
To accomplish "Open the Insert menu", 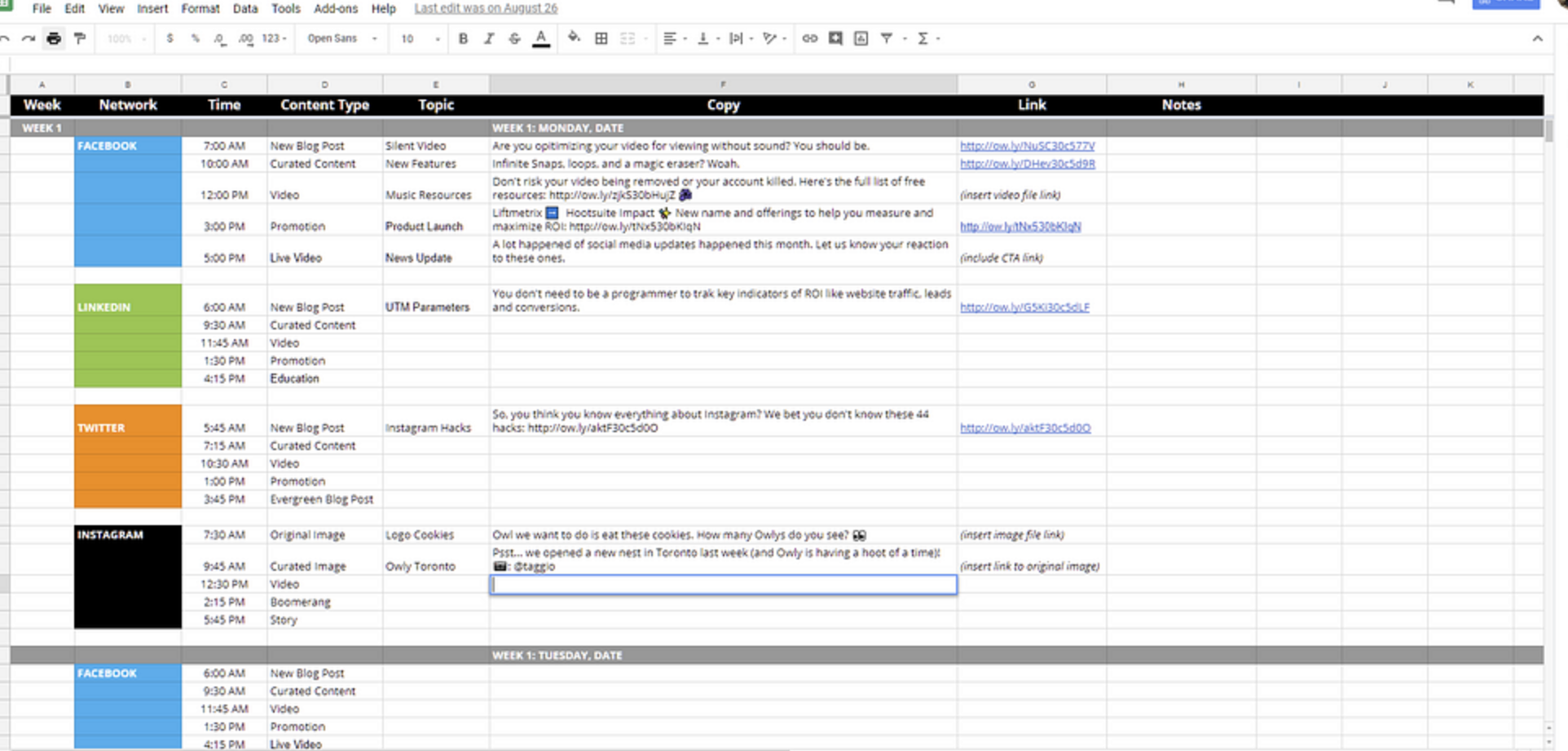I will coord(152,8).
